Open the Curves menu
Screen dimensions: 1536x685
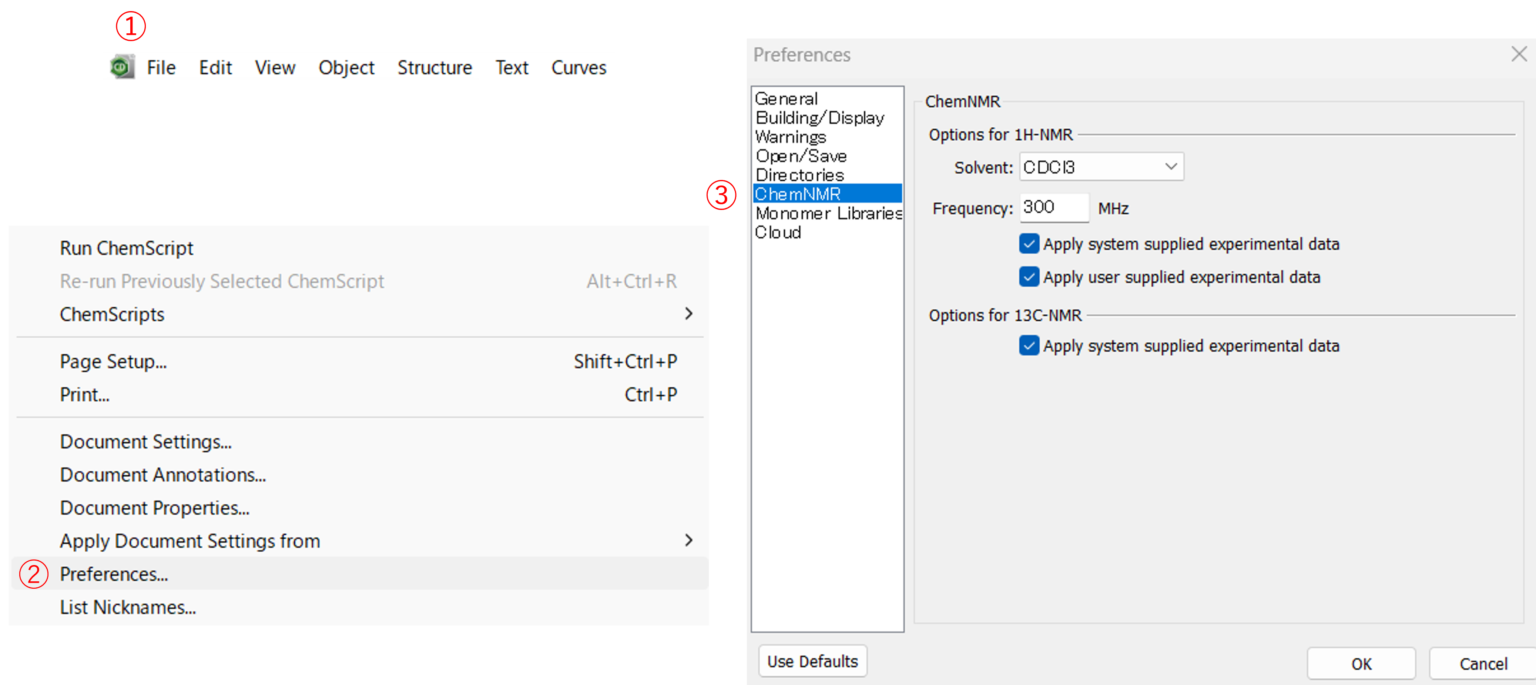[579, 67]
